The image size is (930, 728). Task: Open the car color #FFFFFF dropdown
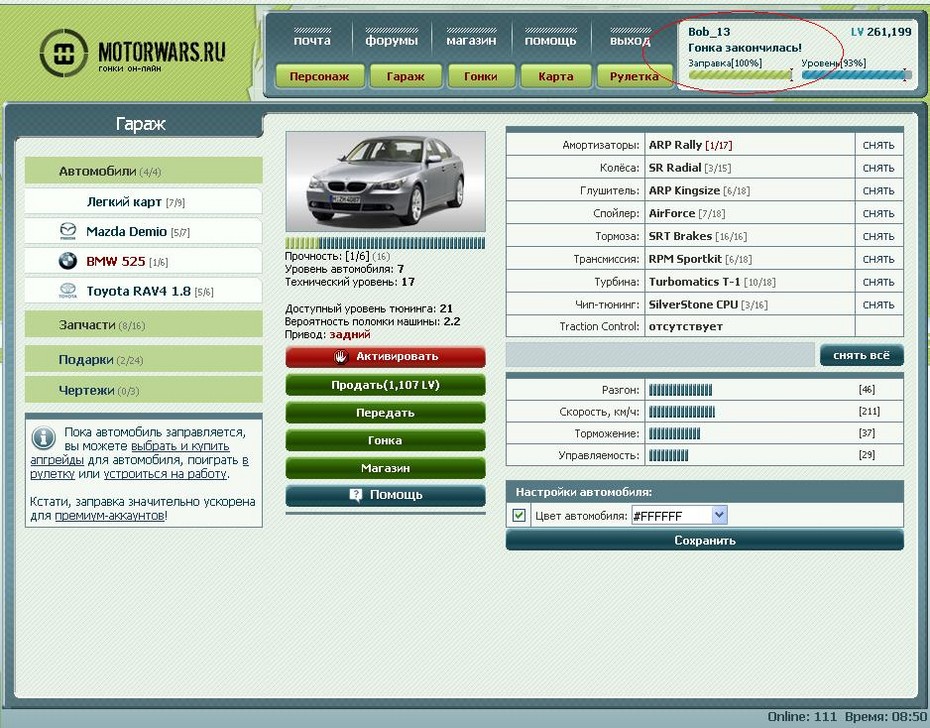679,516
